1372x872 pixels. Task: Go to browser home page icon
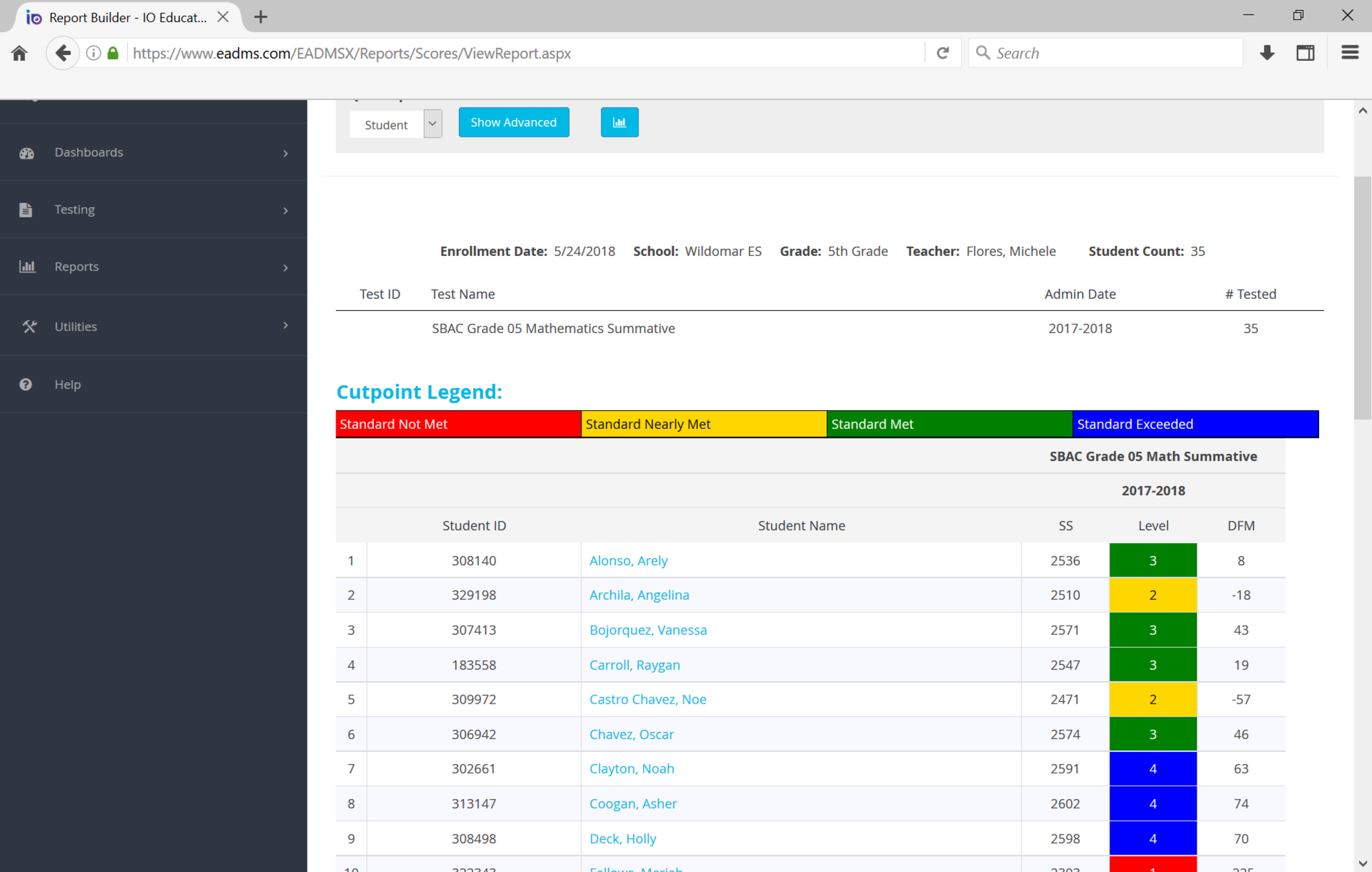tap(19, 53)
